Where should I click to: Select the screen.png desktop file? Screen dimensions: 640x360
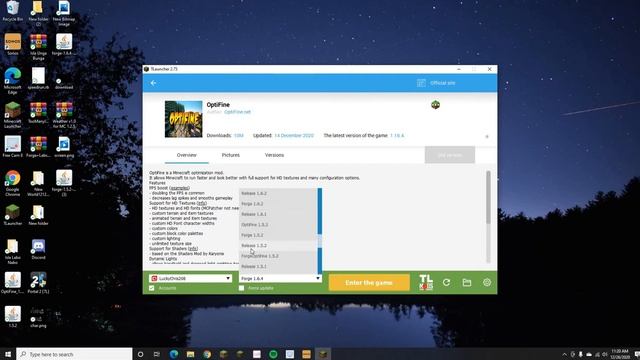(x=64, y=147)
